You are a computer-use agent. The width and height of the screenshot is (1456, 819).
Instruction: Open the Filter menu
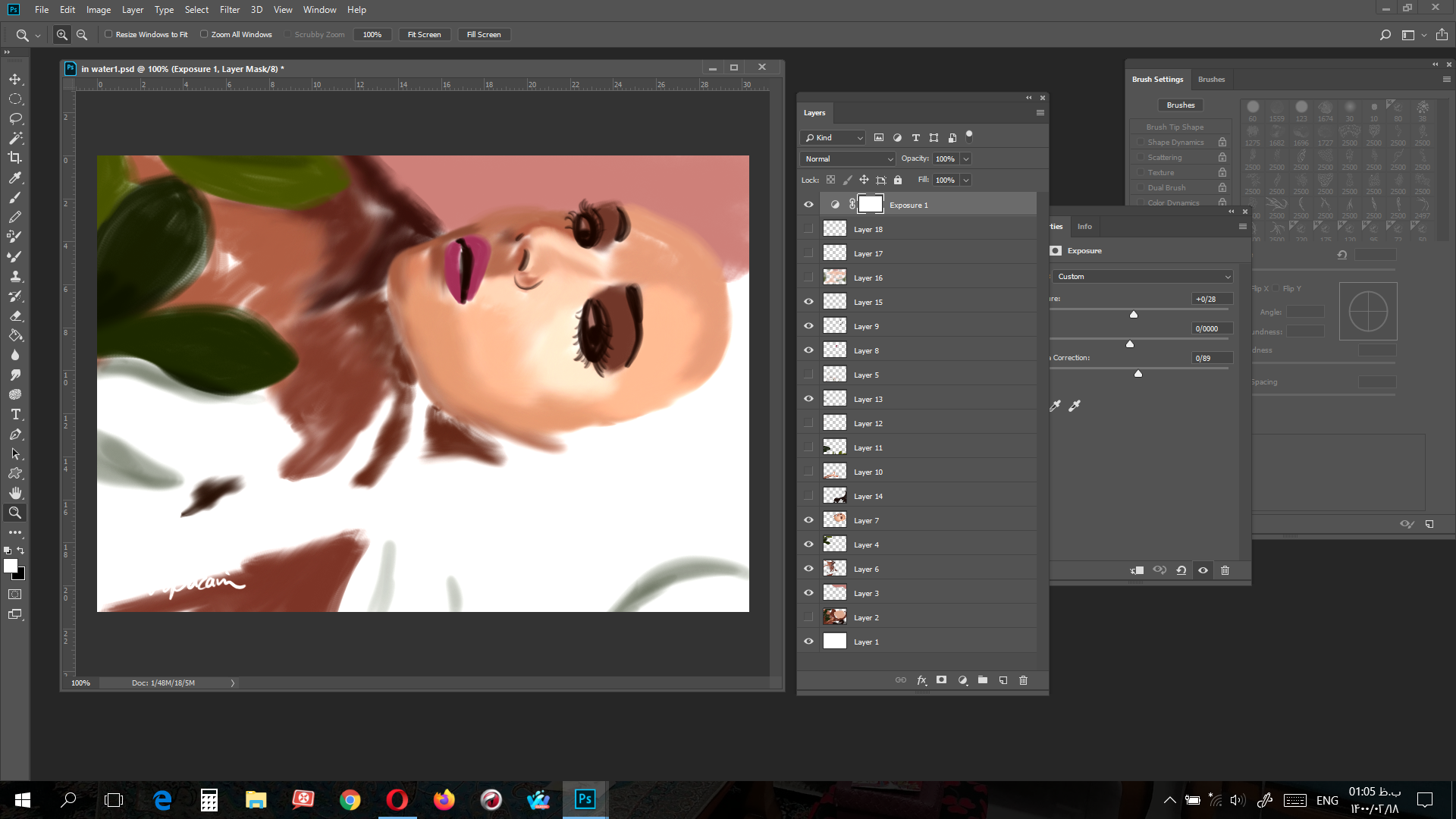(x=230, y=10)
